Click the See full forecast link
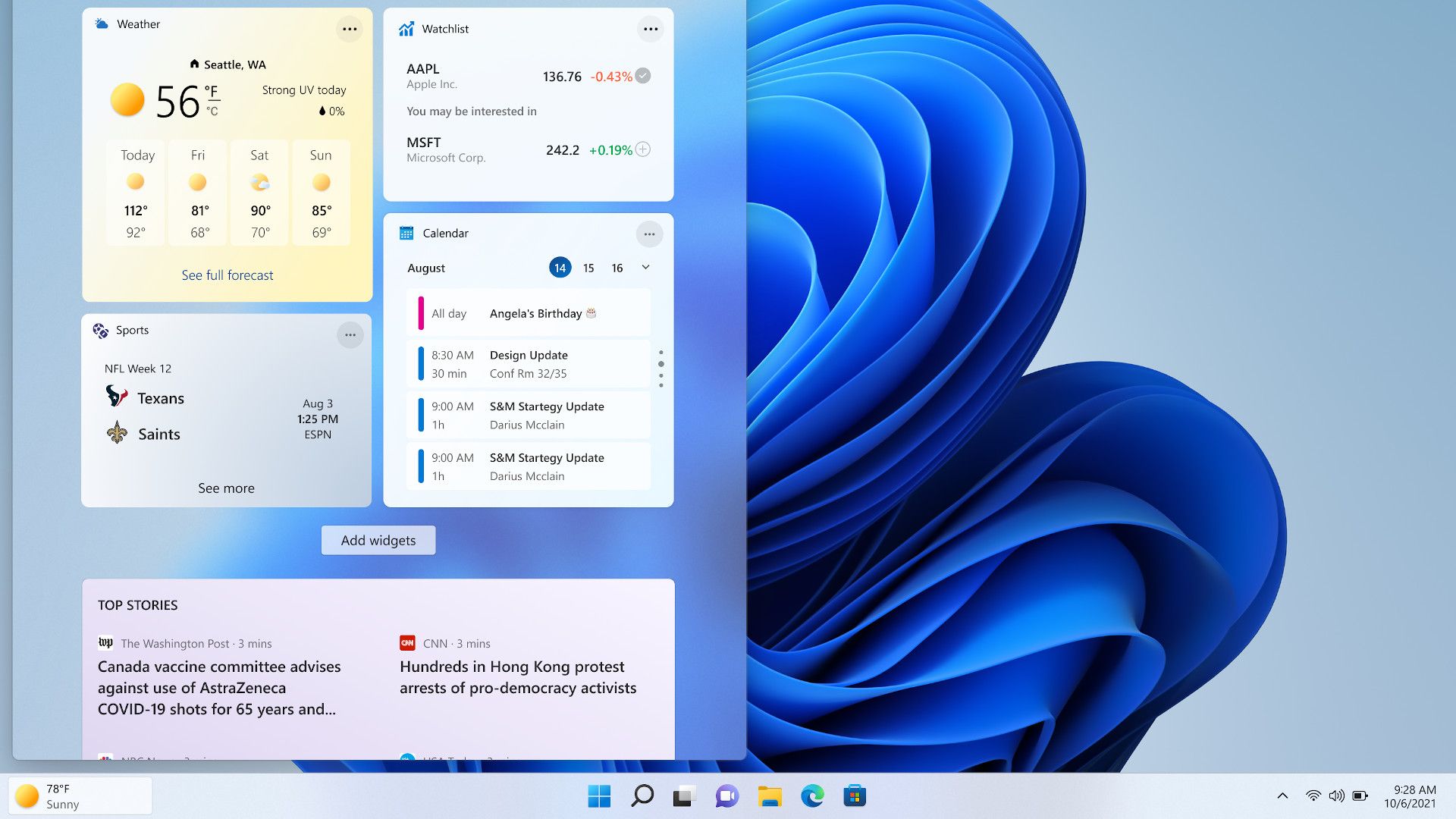The height and width of the screenshot is (819, 1456). [227, 275]
